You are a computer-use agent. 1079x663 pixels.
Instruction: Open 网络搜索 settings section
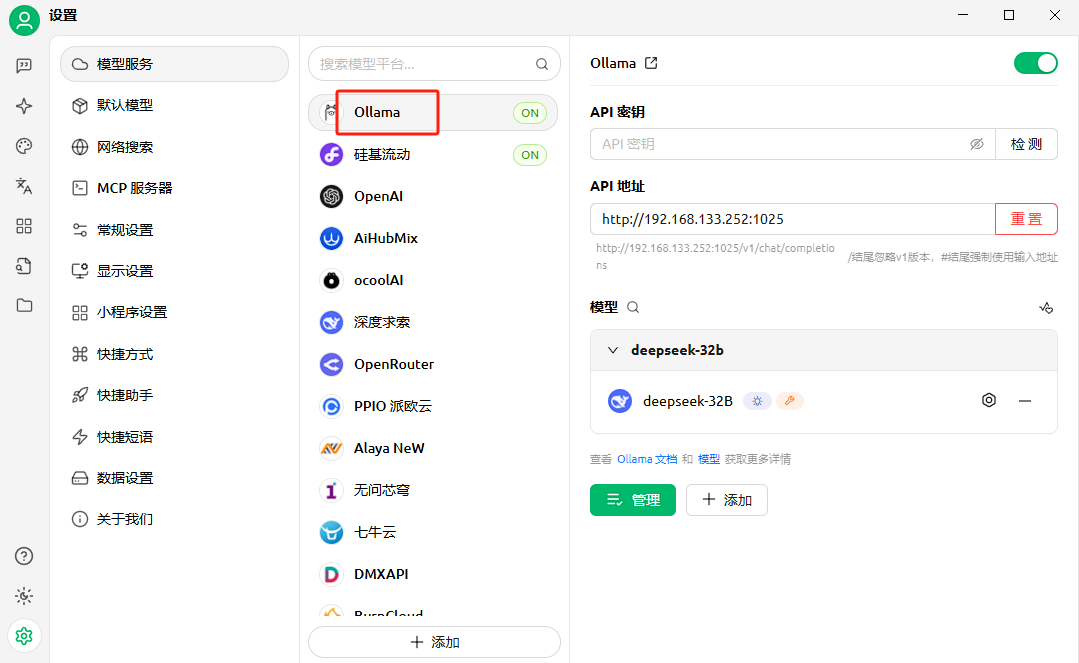(x=174, y=147)
